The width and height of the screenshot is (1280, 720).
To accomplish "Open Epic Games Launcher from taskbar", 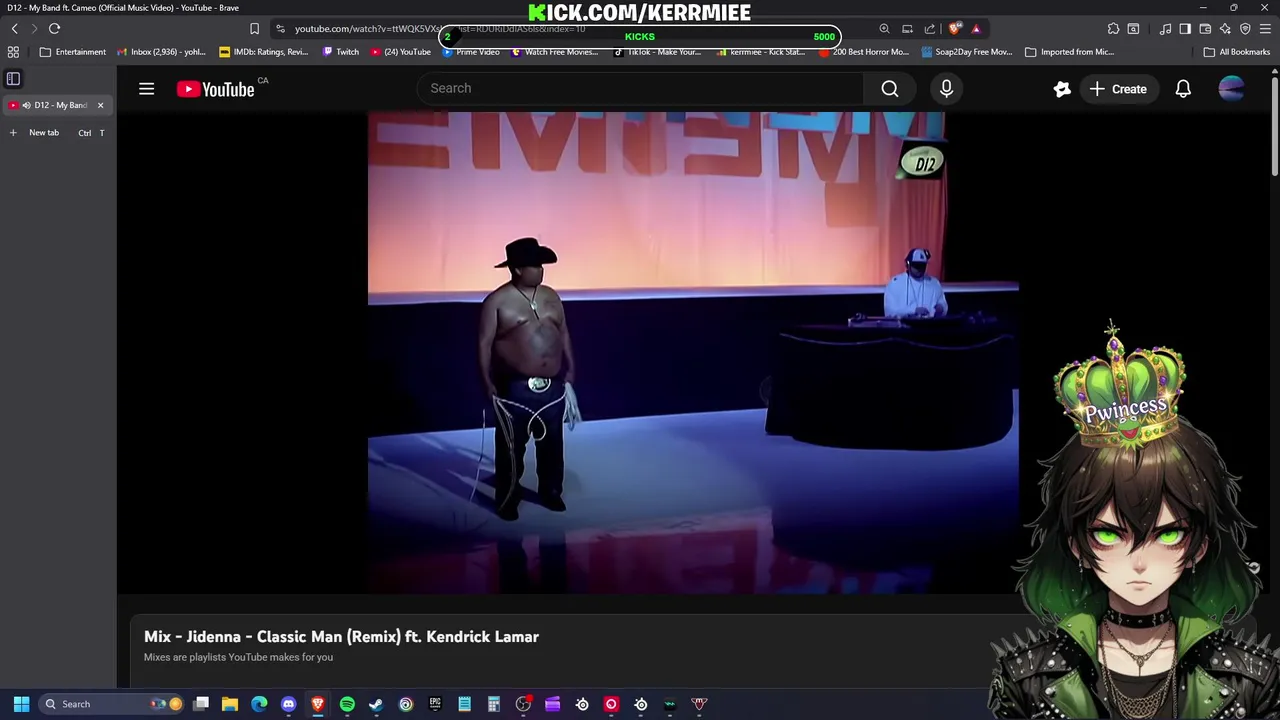I will [435, 704].
